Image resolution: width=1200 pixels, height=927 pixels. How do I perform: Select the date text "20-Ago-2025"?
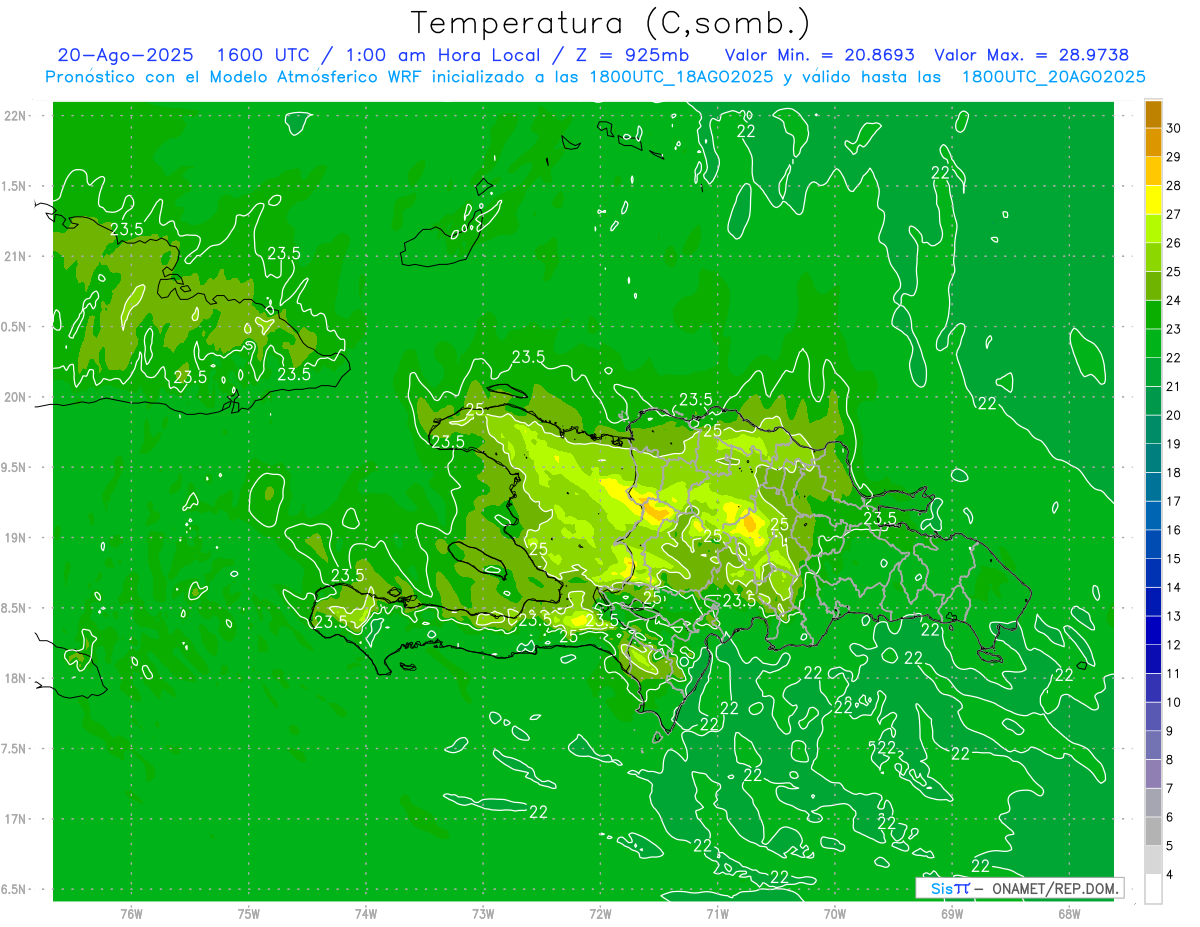(x=125, y=55)
